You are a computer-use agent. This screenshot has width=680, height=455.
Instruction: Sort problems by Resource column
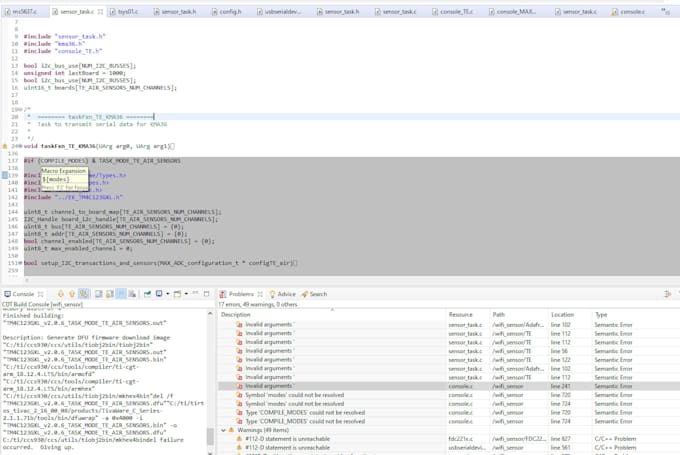click(468, 314)
